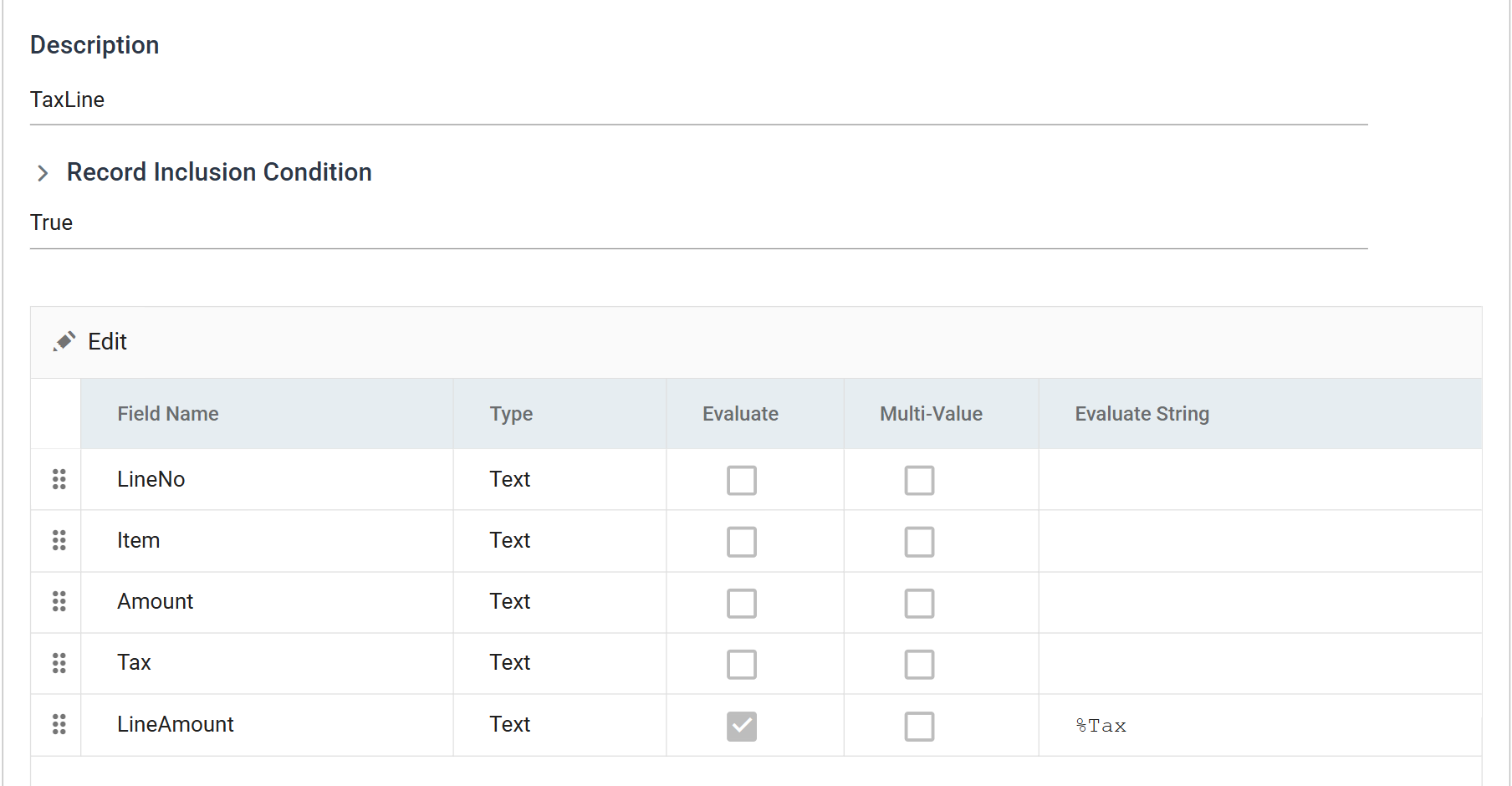Grab the drag handle for Item row
The width and height of the screenshot is (1512, 786).
coord(59,540)
